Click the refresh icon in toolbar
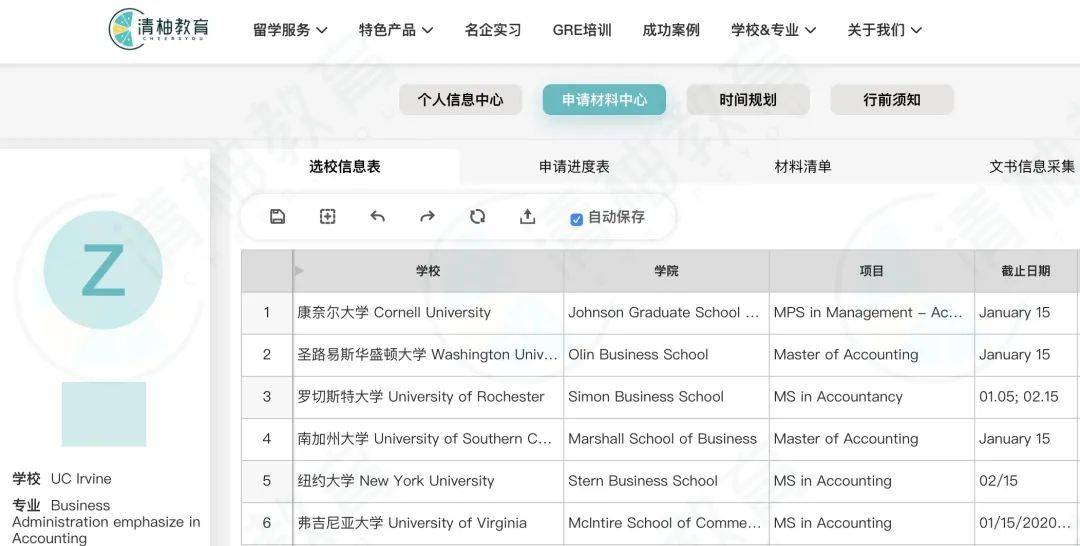 tap(477, 216)
